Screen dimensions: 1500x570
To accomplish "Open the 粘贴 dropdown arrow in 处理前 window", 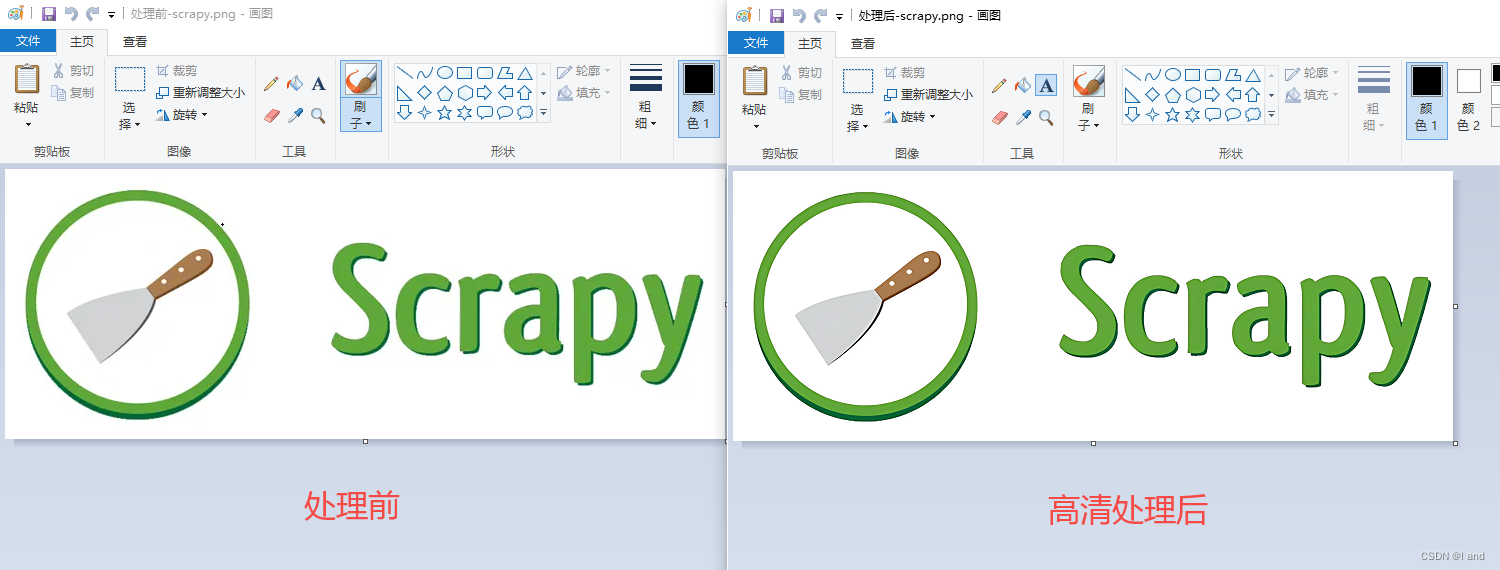I will point(27,125).
